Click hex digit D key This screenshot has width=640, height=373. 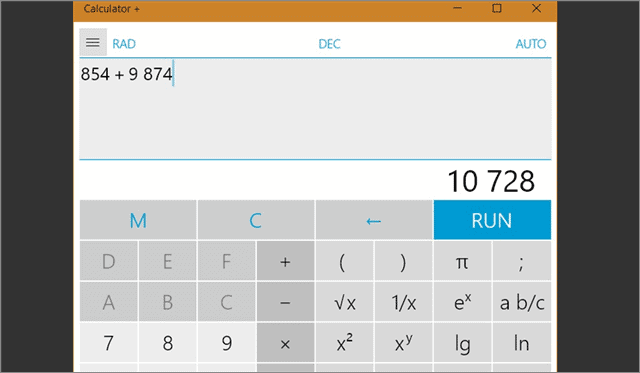[109, 261]
